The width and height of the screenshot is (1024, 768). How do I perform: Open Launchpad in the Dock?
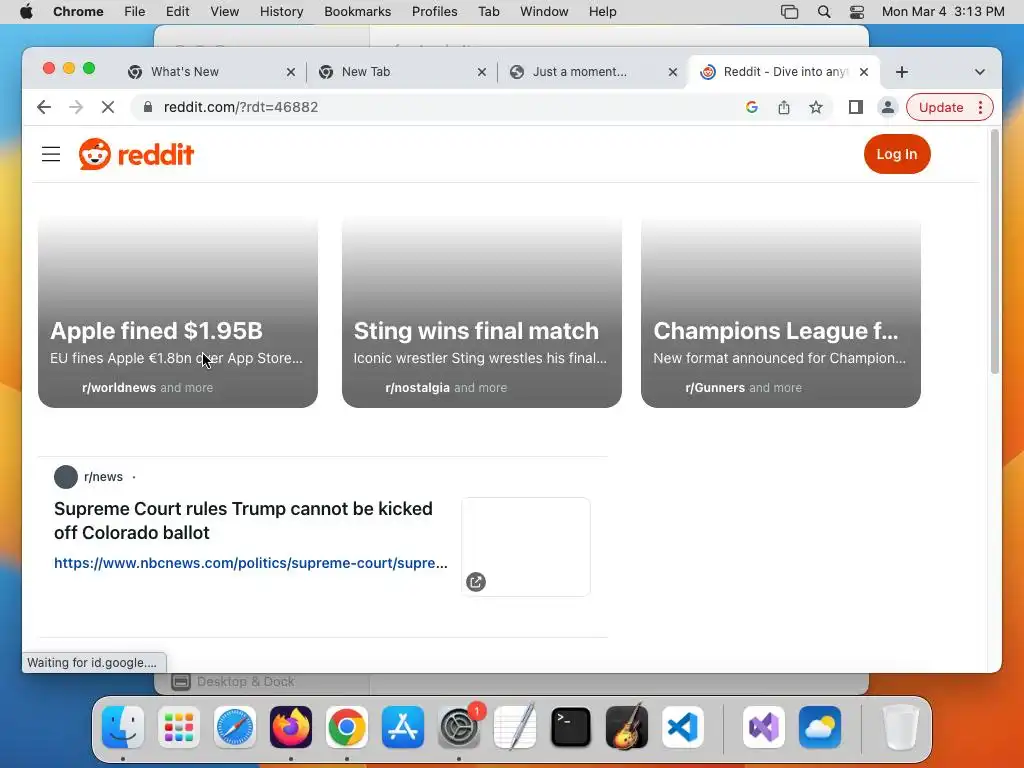click(178, 726)
